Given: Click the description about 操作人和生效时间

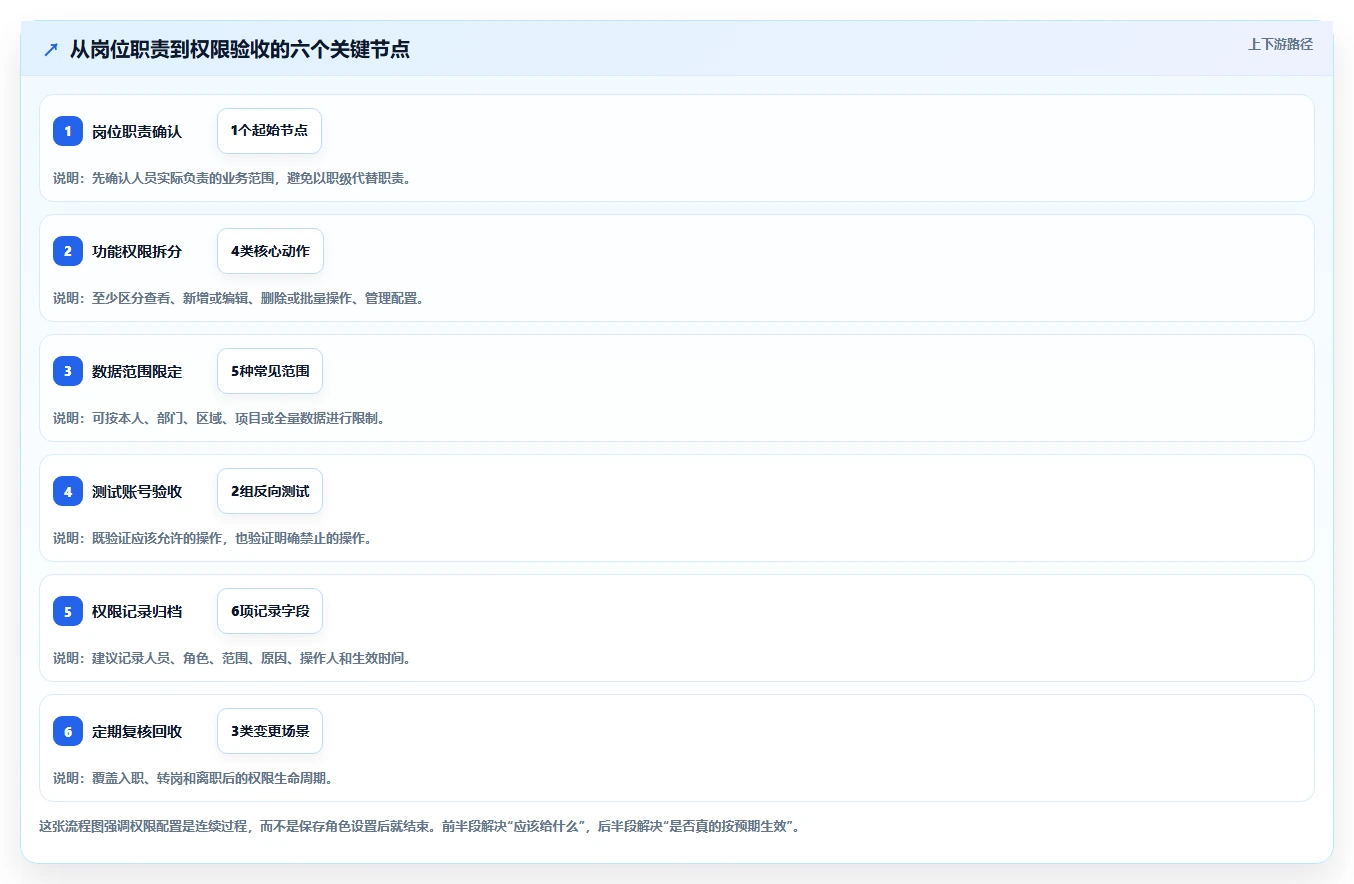Looking at the screenshot, I should (232, 658).
